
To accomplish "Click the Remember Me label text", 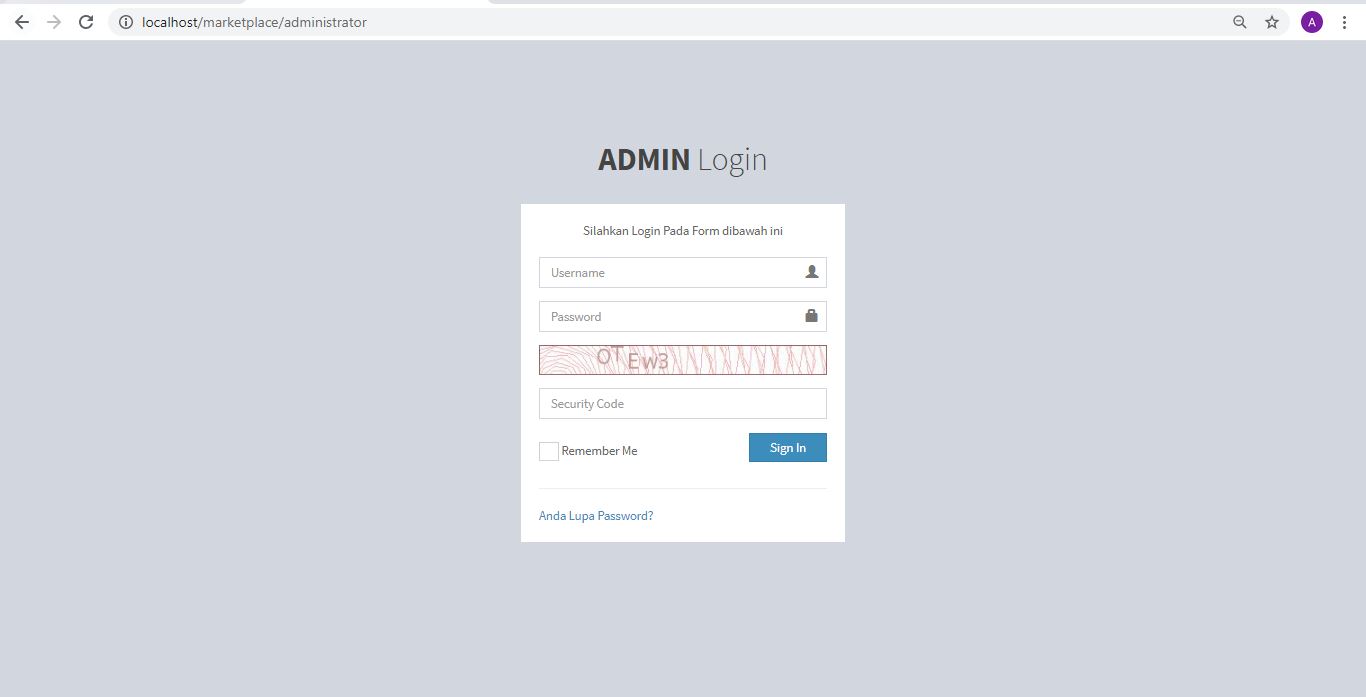I will coord(600,450).
